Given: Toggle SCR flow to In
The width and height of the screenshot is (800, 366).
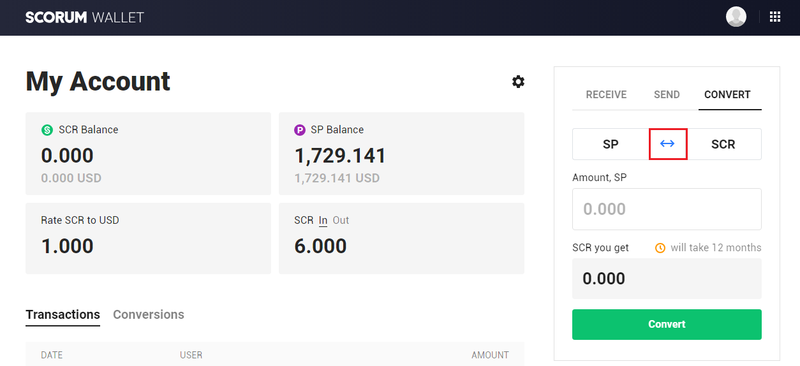Looking at the screenshot, I should [x=323, y=221].
